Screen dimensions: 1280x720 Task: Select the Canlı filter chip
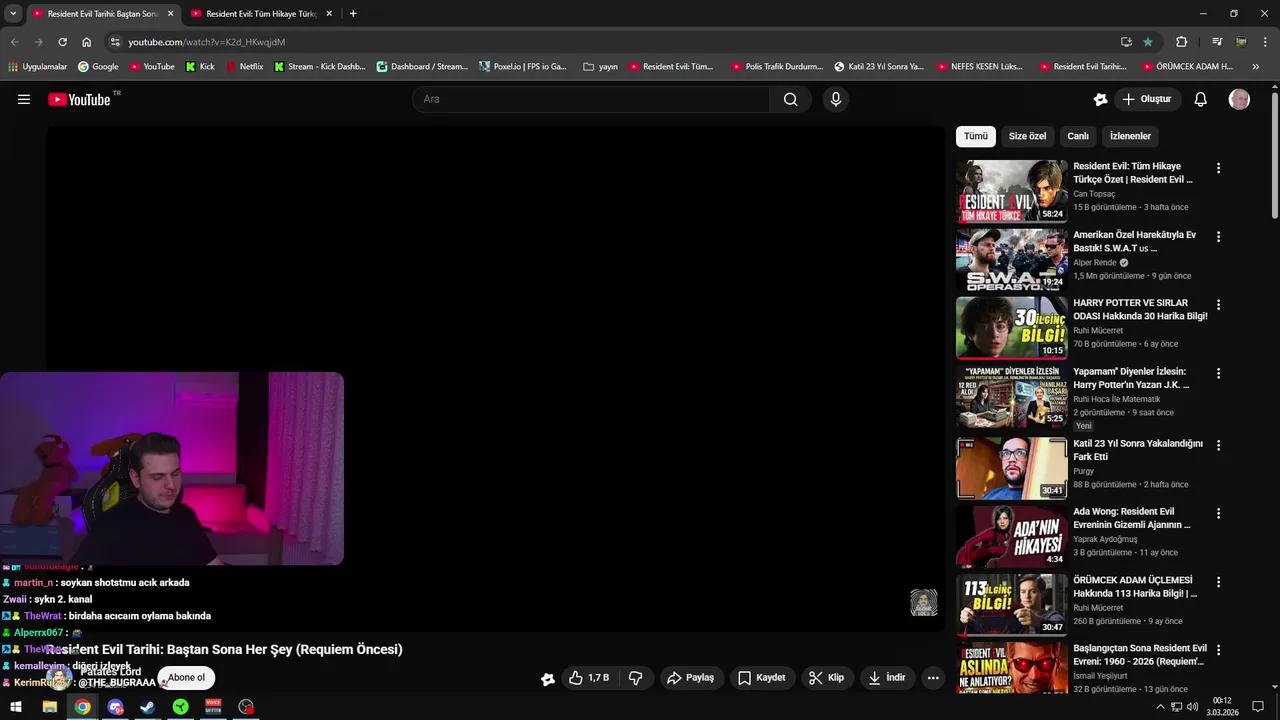click(1078, 136)
